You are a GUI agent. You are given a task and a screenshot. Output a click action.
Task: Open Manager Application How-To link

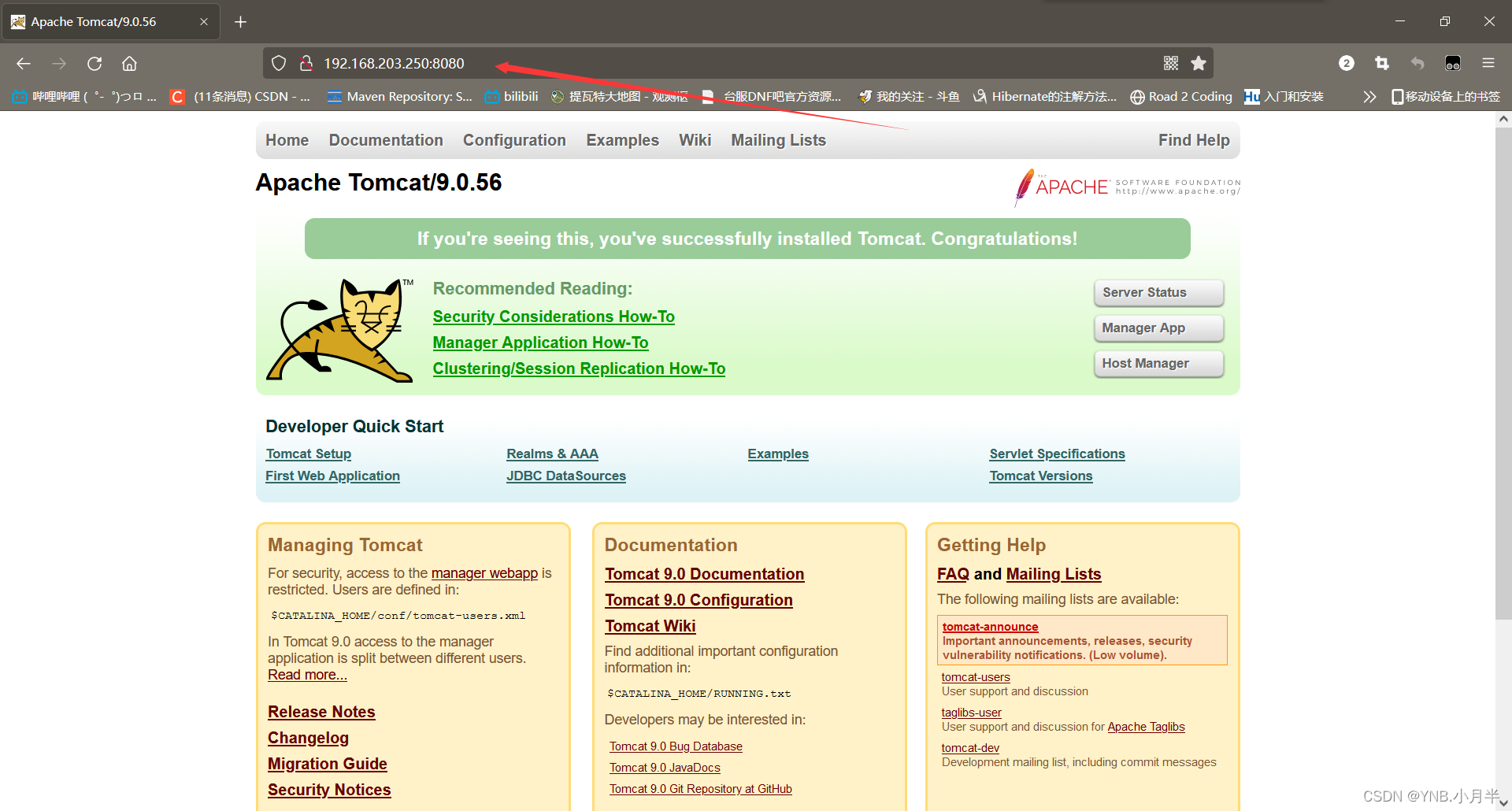click(x=540, y=343)
